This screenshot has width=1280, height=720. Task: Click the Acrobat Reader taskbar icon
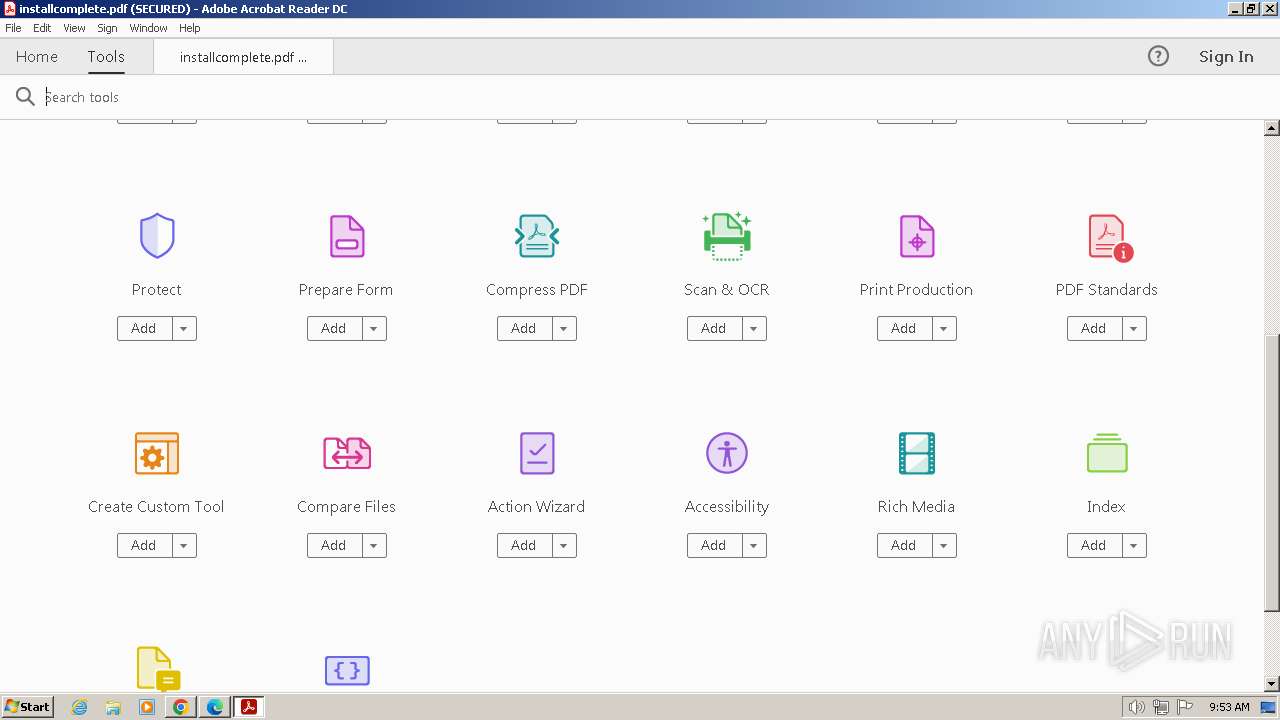tap(248, 707)
